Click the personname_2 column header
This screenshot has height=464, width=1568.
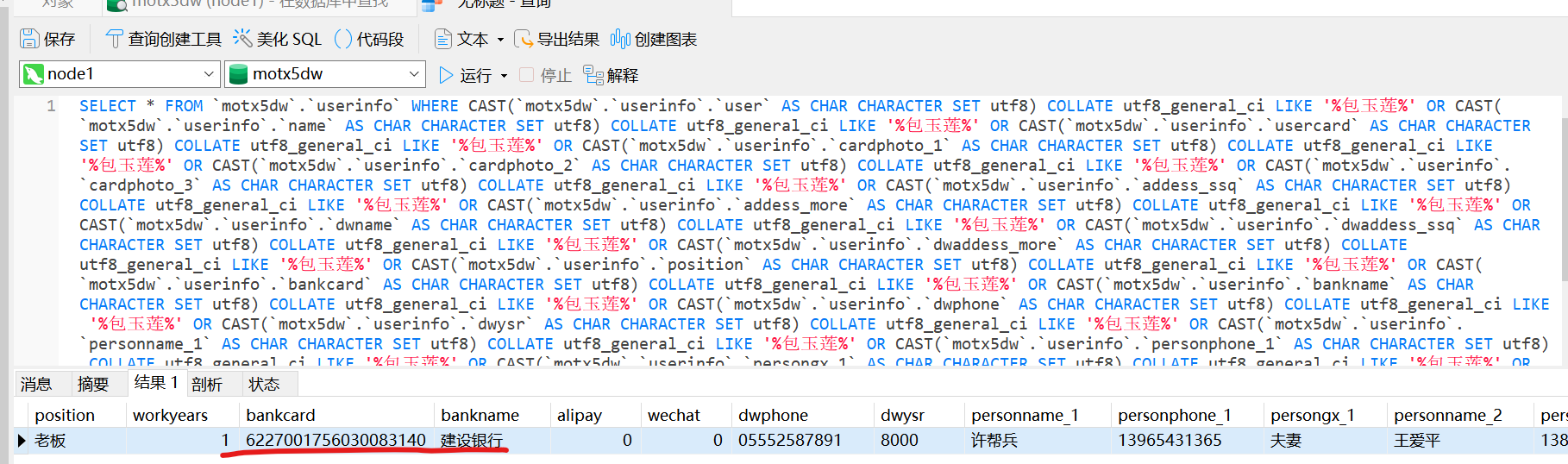[x=1461, y=415]
